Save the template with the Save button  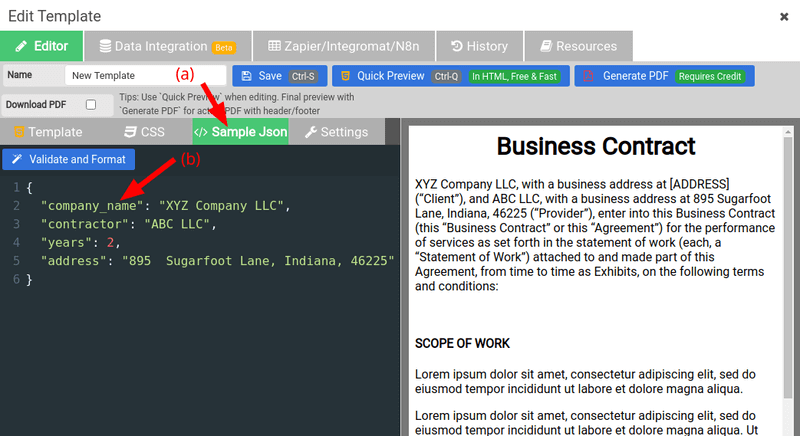click(x=280, y=76)
